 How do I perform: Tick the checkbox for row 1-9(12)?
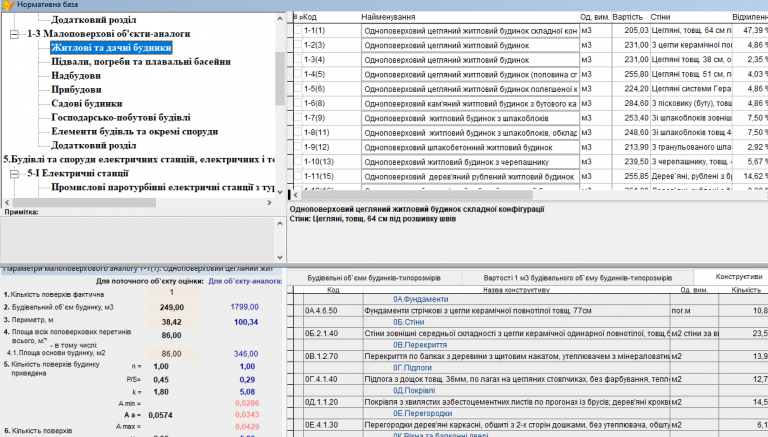298,147
